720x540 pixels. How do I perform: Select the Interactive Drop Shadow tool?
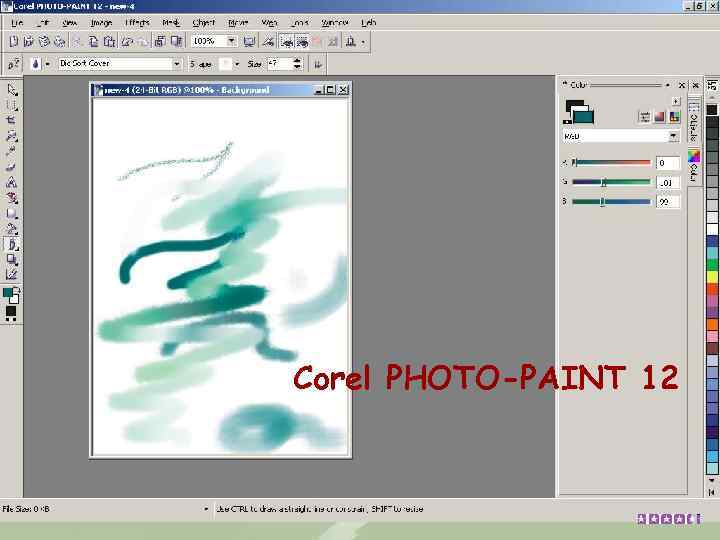[12, 260]
